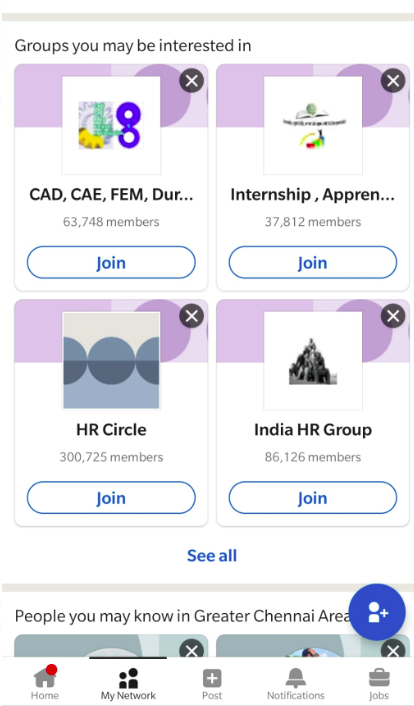Screen dimensions: 414x706
Task: Remove HR Circle from suggestions
Action: tap(191, 316)
